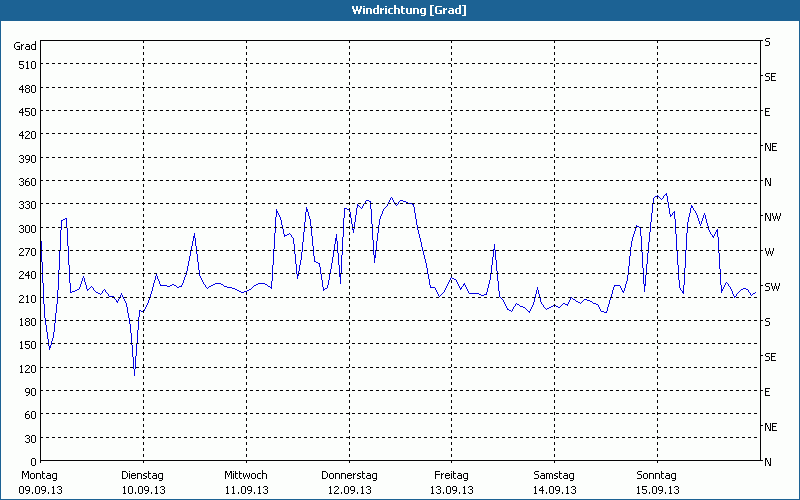
Task: Click the N label on the 0 baseline
Action: [767, 462]
